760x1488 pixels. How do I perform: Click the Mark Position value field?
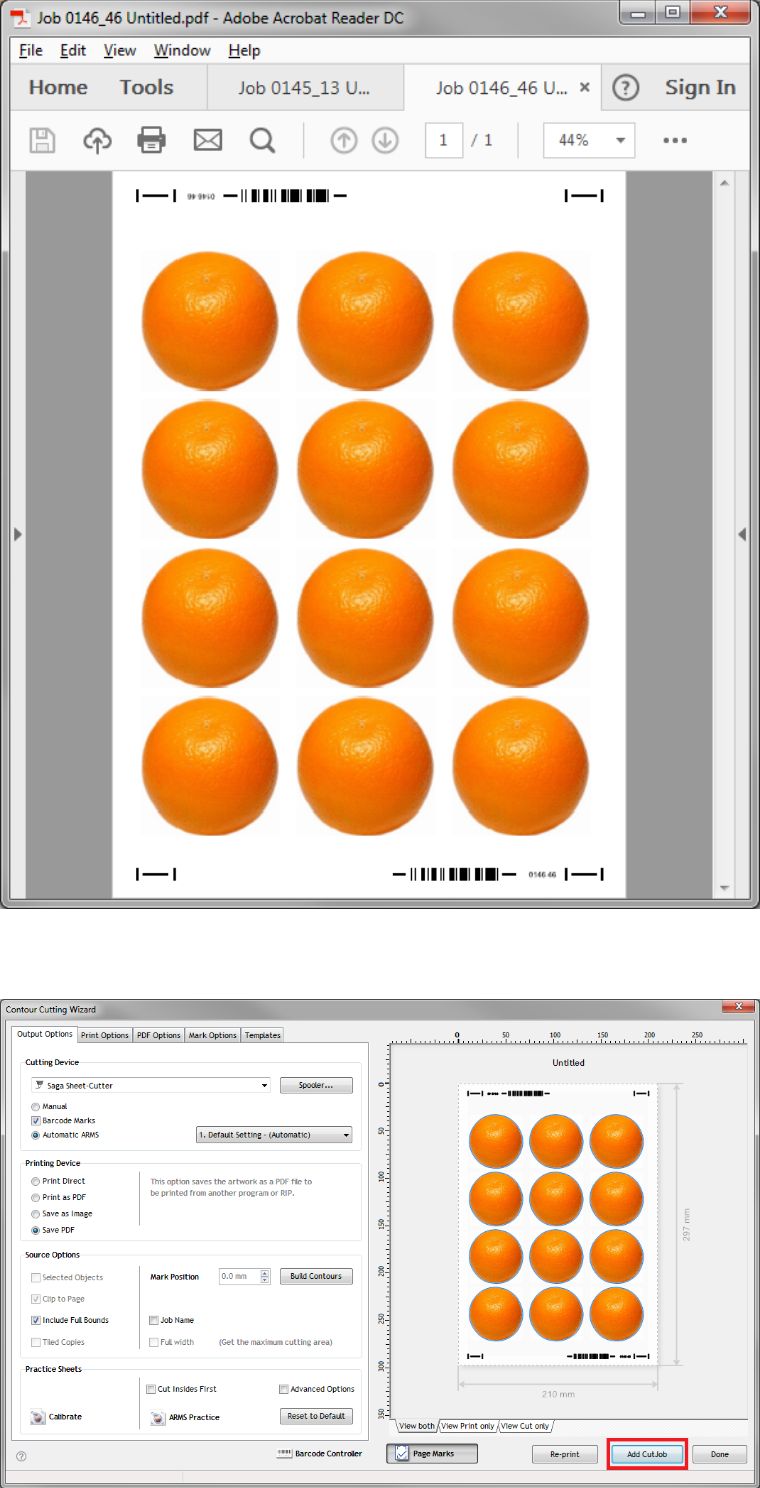(x=238, y=1276)
